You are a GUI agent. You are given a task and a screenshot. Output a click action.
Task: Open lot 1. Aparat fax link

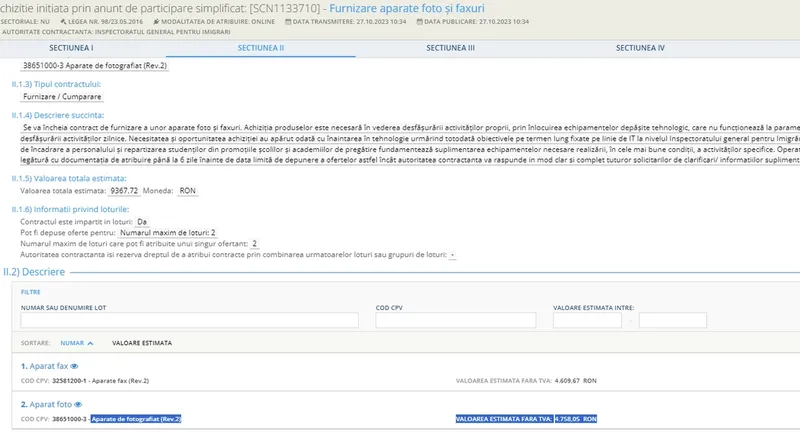pos(44,366)
